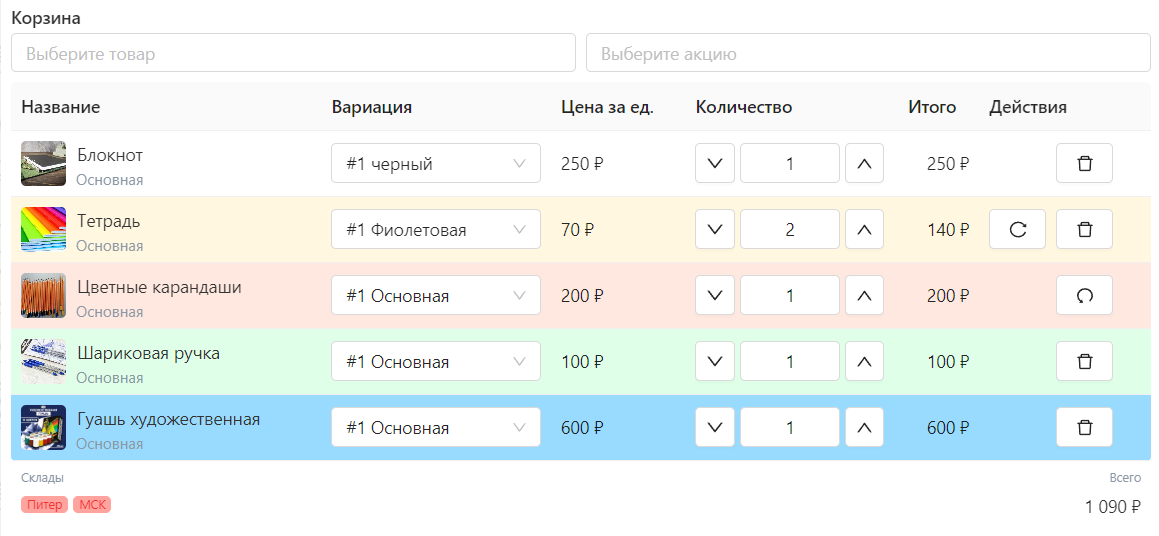This screenshot has width=1159, height=536.
Task: Open the Выберите товар selector
Action: tap(293, 53)
